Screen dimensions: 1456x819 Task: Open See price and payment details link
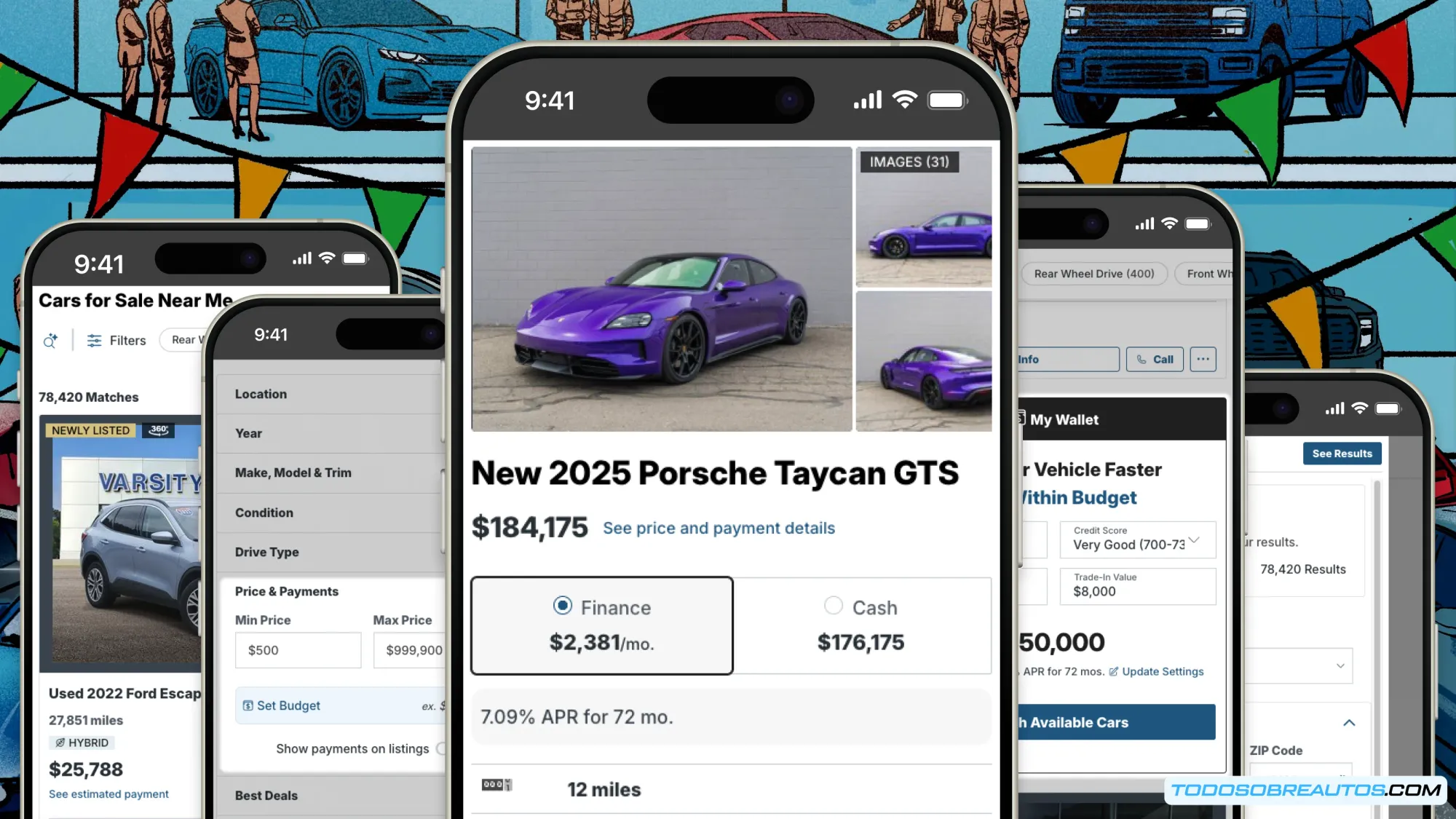(x=719, y=529)
